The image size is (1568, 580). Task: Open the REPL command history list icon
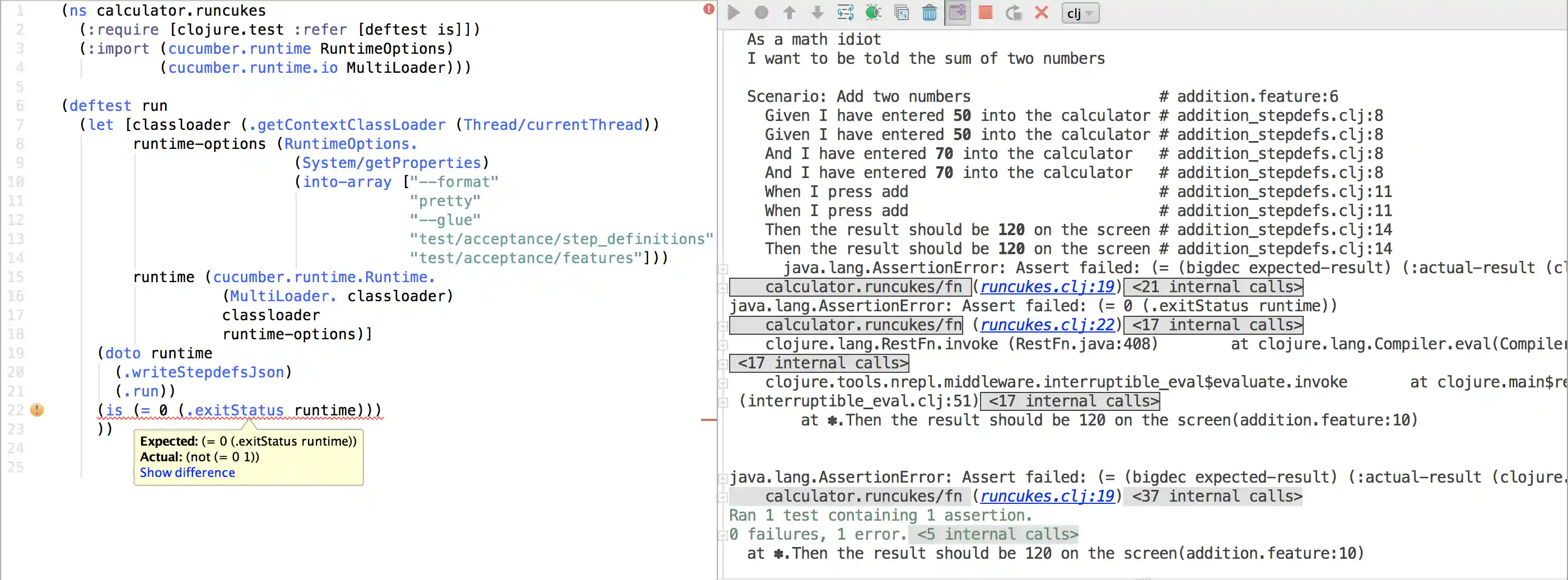(x=845, y=12)
